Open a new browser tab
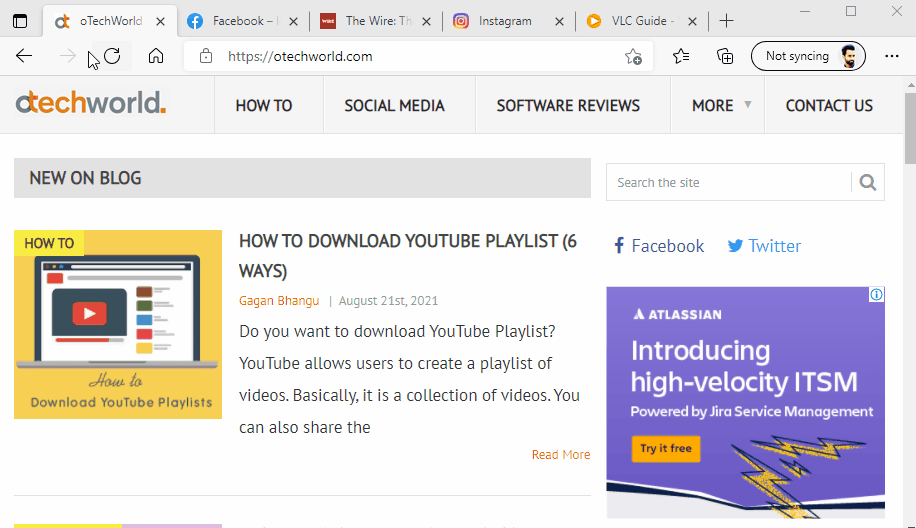The width and height of the screenshot is (916, 528). (x=726, y=21)
